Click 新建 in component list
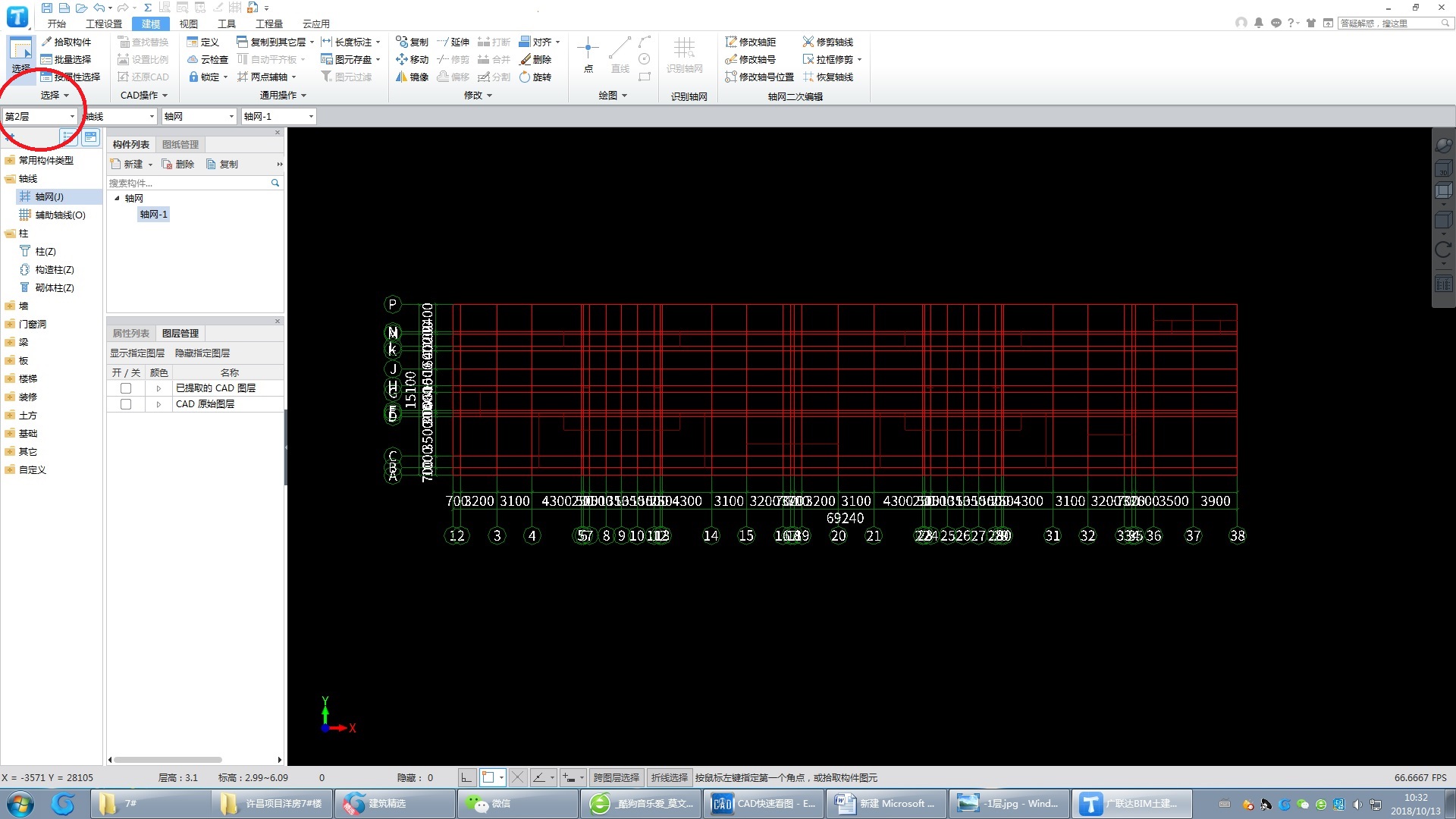Screen dimensions: 1456x819 tap(131, 164)
